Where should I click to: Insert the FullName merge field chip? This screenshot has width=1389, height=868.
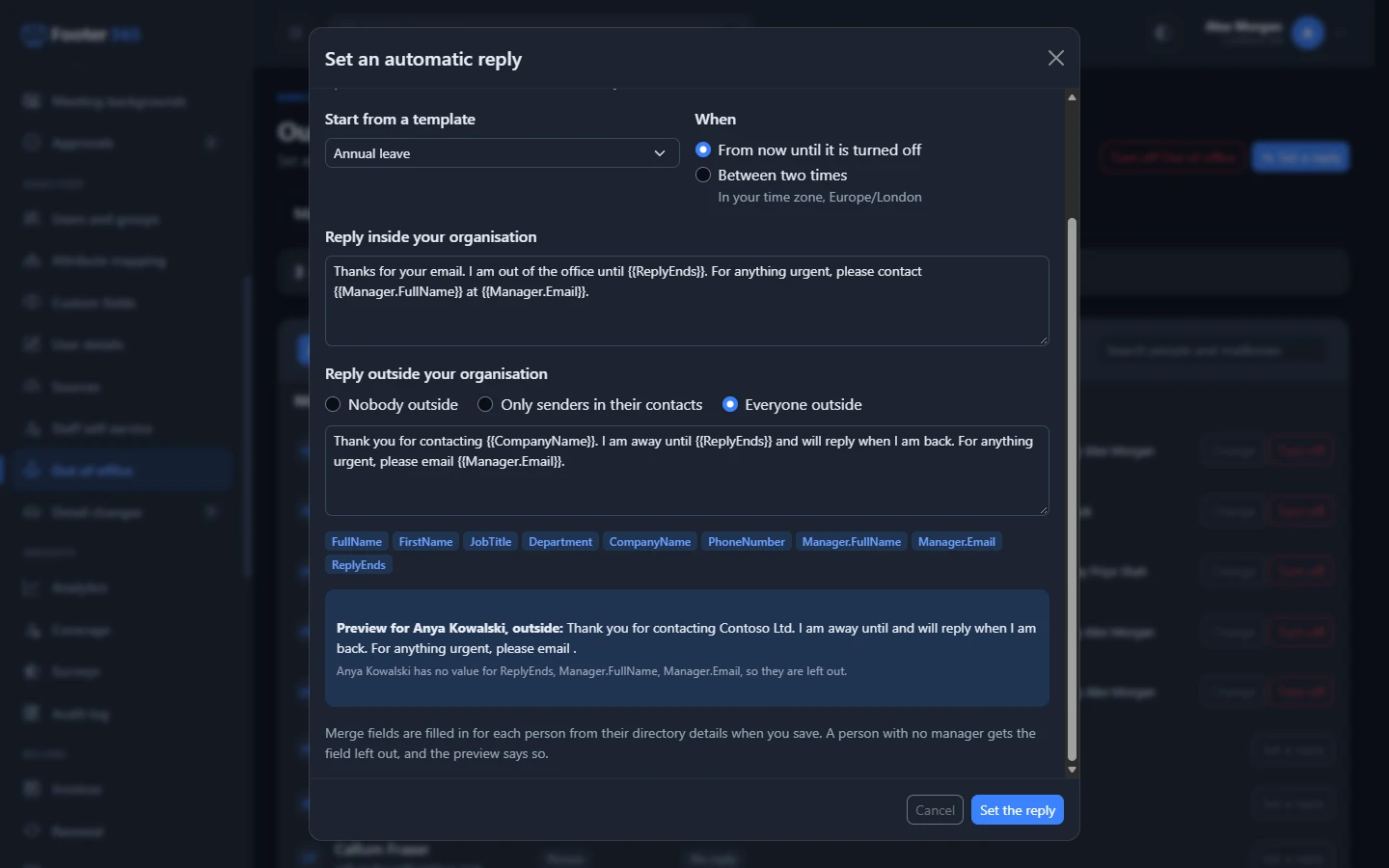click(x=357, y=542)
